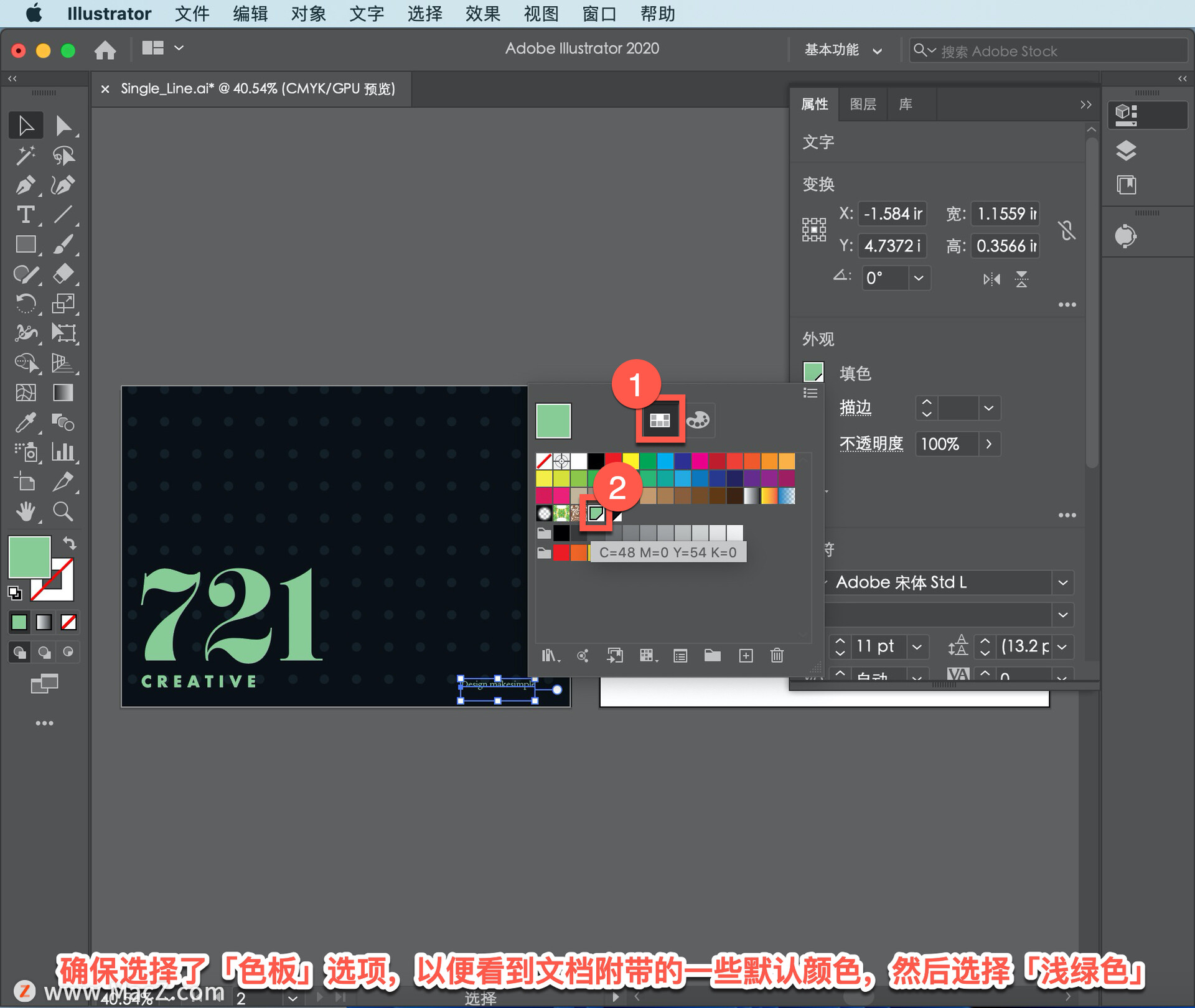This screenshot has height=1008, width=1195.
Task: Select the Zoom tool
Action: [63, 511]
